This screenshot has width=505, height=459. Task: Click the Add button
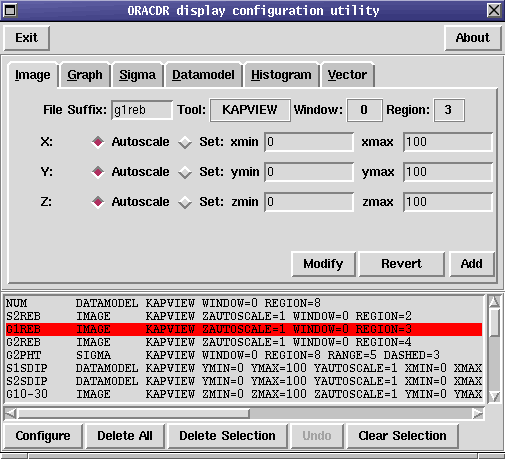pos(472,264)
